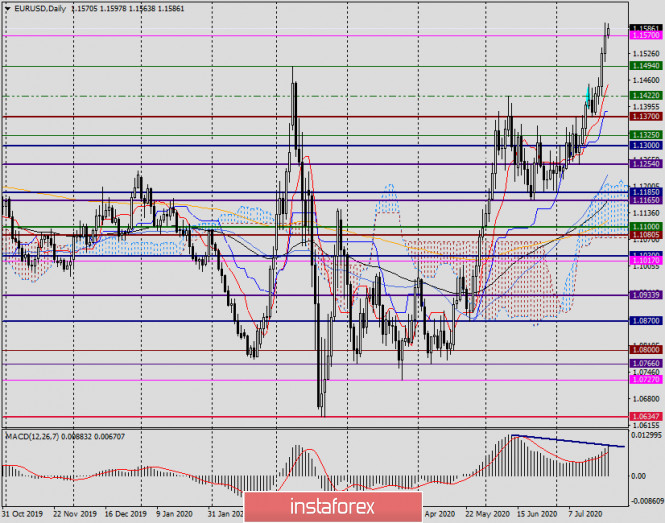Click the blue 1.08700 level label
Image resolution: width=665 pixels, height=523 pixels.
[x=643, y=321]
